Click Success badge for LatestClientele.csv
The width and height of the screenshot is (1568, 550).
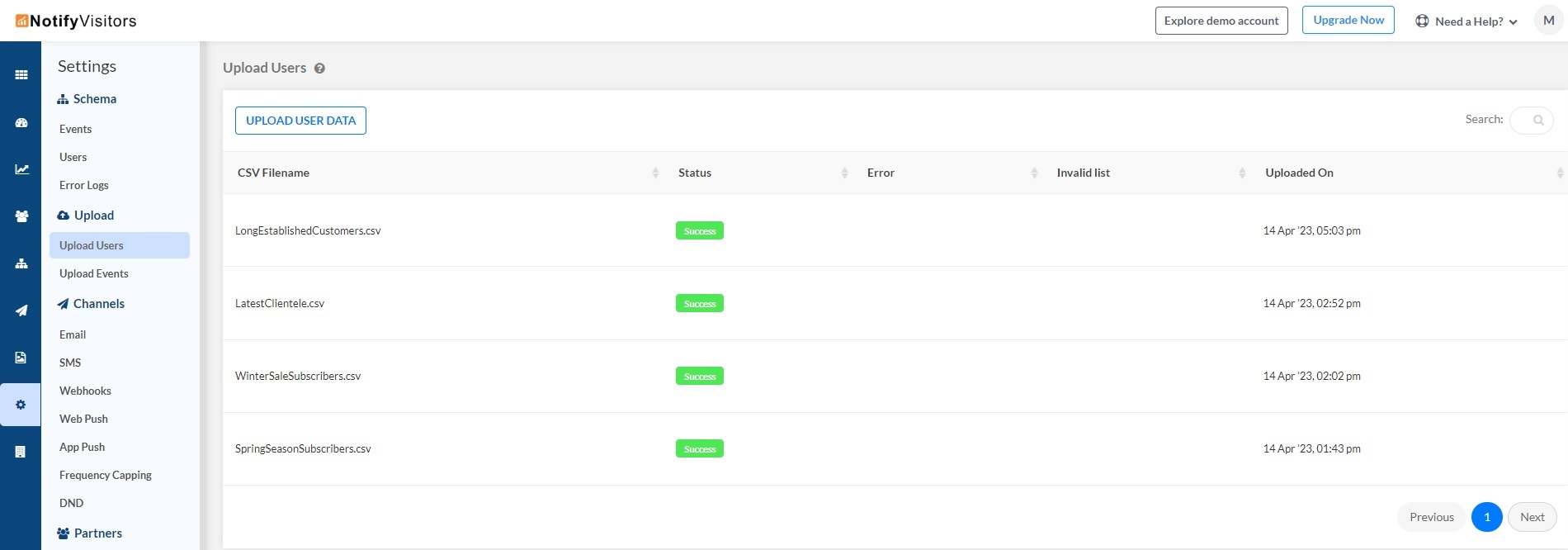[x=700, y=303]
